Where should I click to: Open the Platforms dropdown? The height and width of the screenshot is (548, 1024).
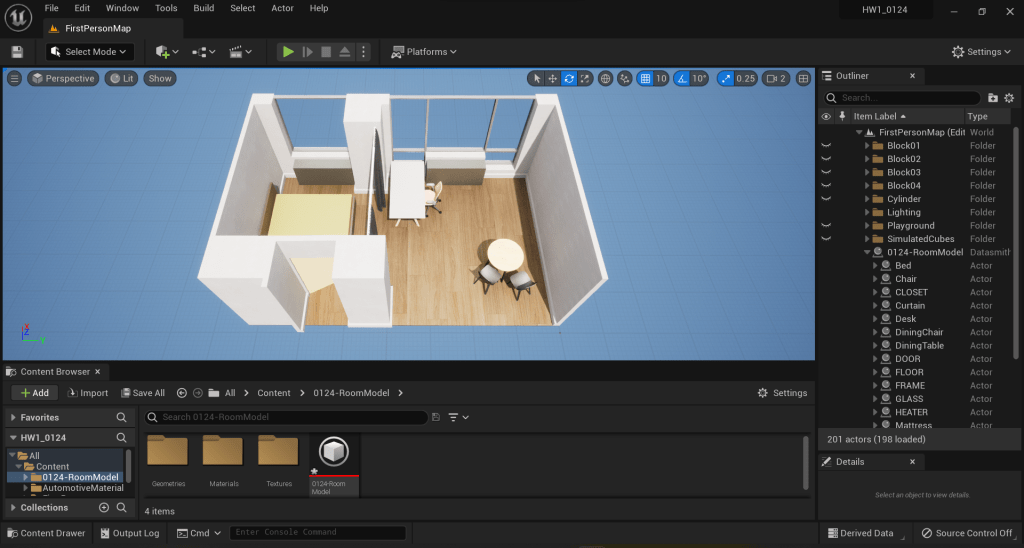pos(424,52)
